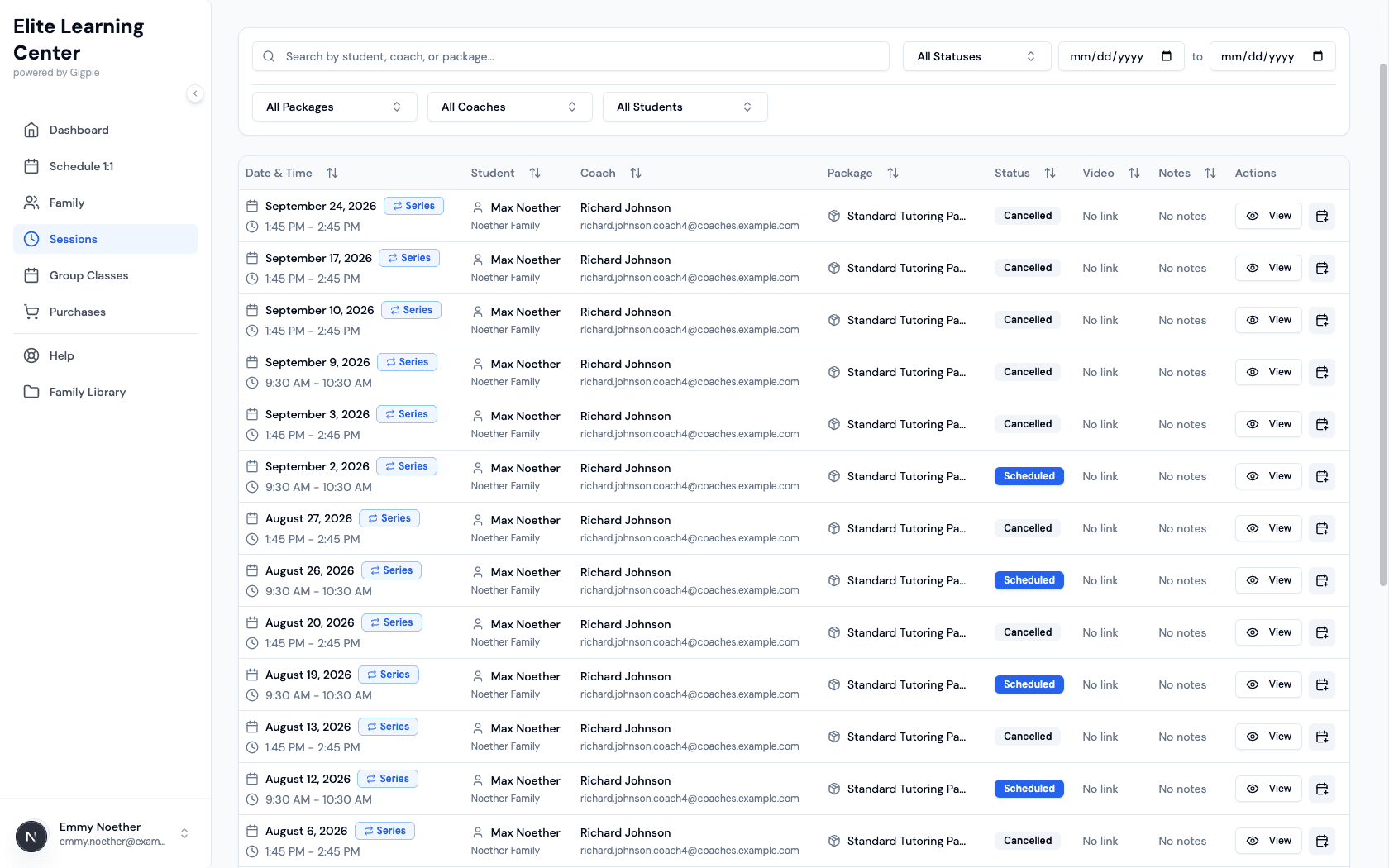Sort the table by Status column
Screen dimensions: 1389x868
1049,173
